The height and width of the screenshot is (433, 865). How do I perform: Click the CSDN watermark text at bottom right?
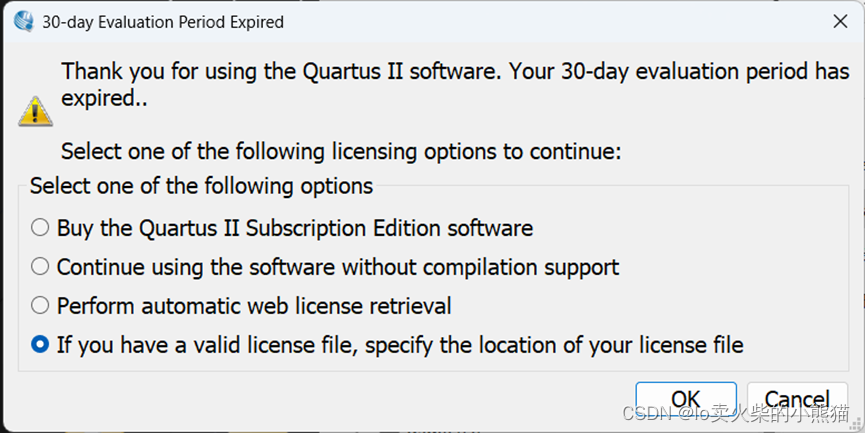[x=737, y=414]
